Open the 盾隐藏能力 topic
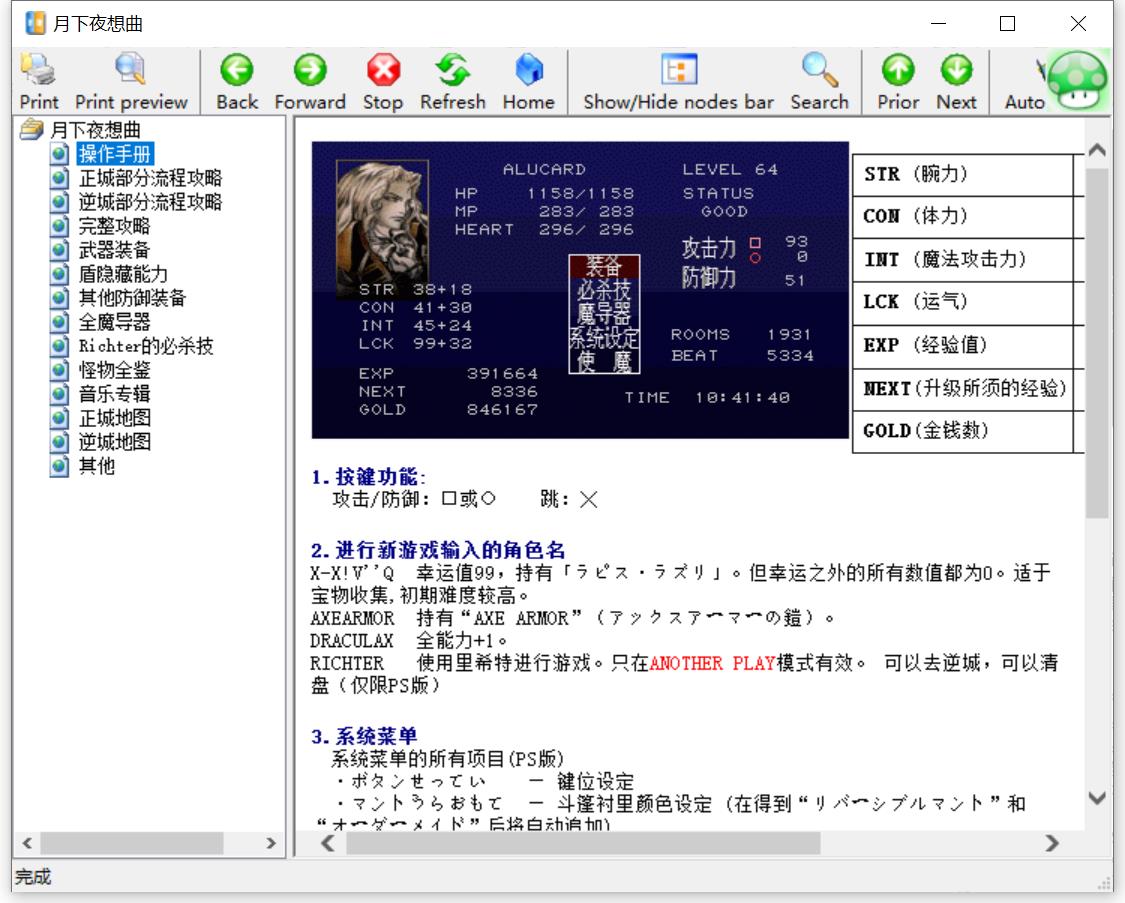This screenshot has width=1125, height=903. pyautogui.click(x=123, y=274)
